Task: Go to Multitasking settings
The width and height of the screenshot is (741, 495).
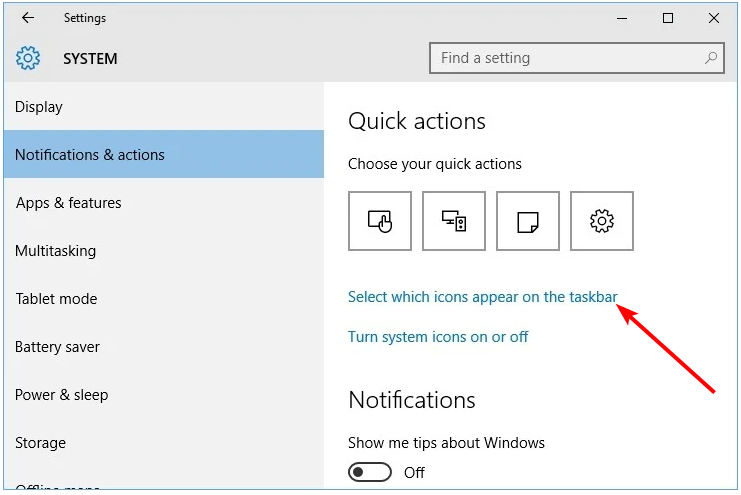Action: [55, 251]
